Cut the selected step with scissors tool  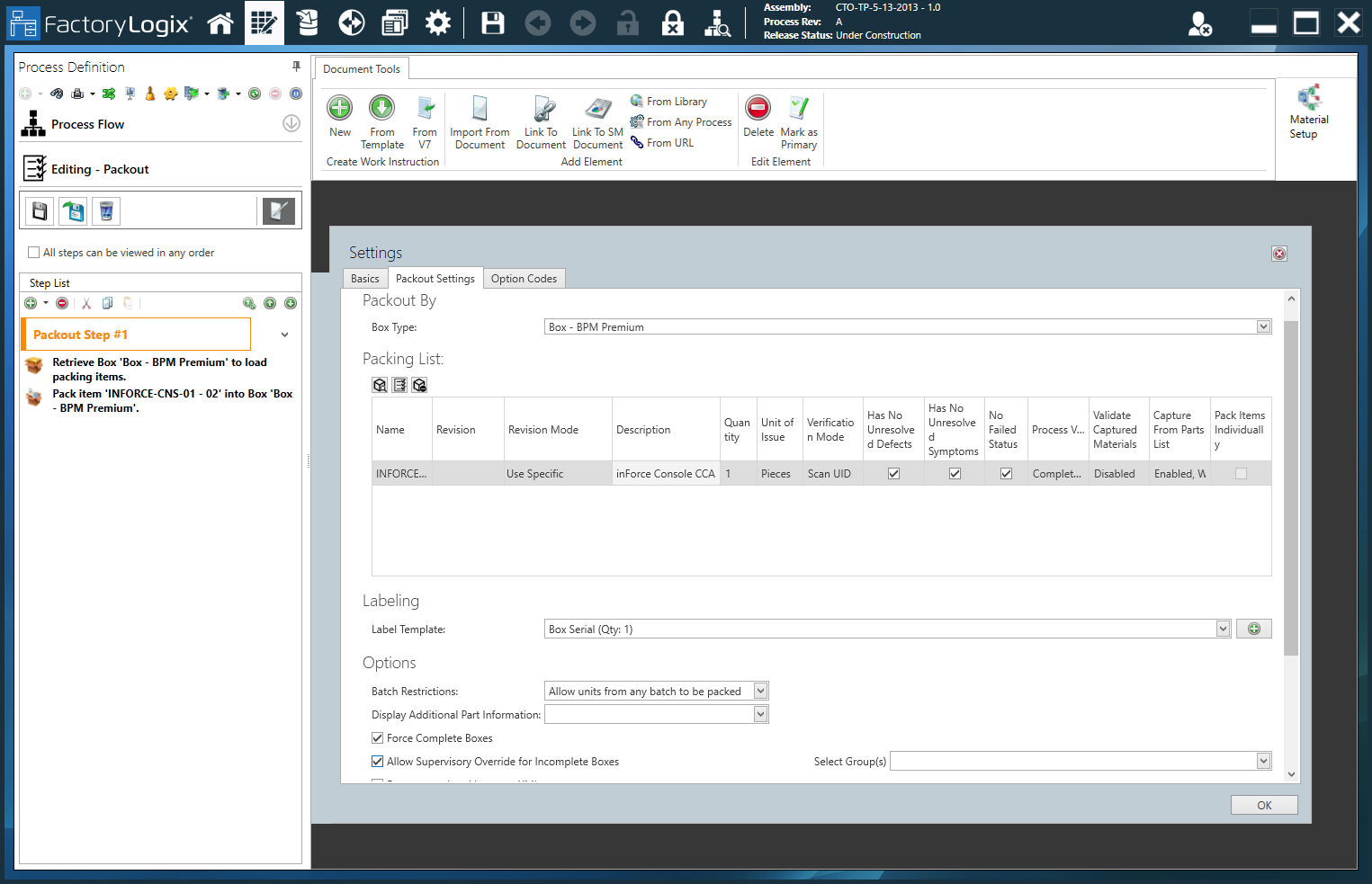[85, 303]
